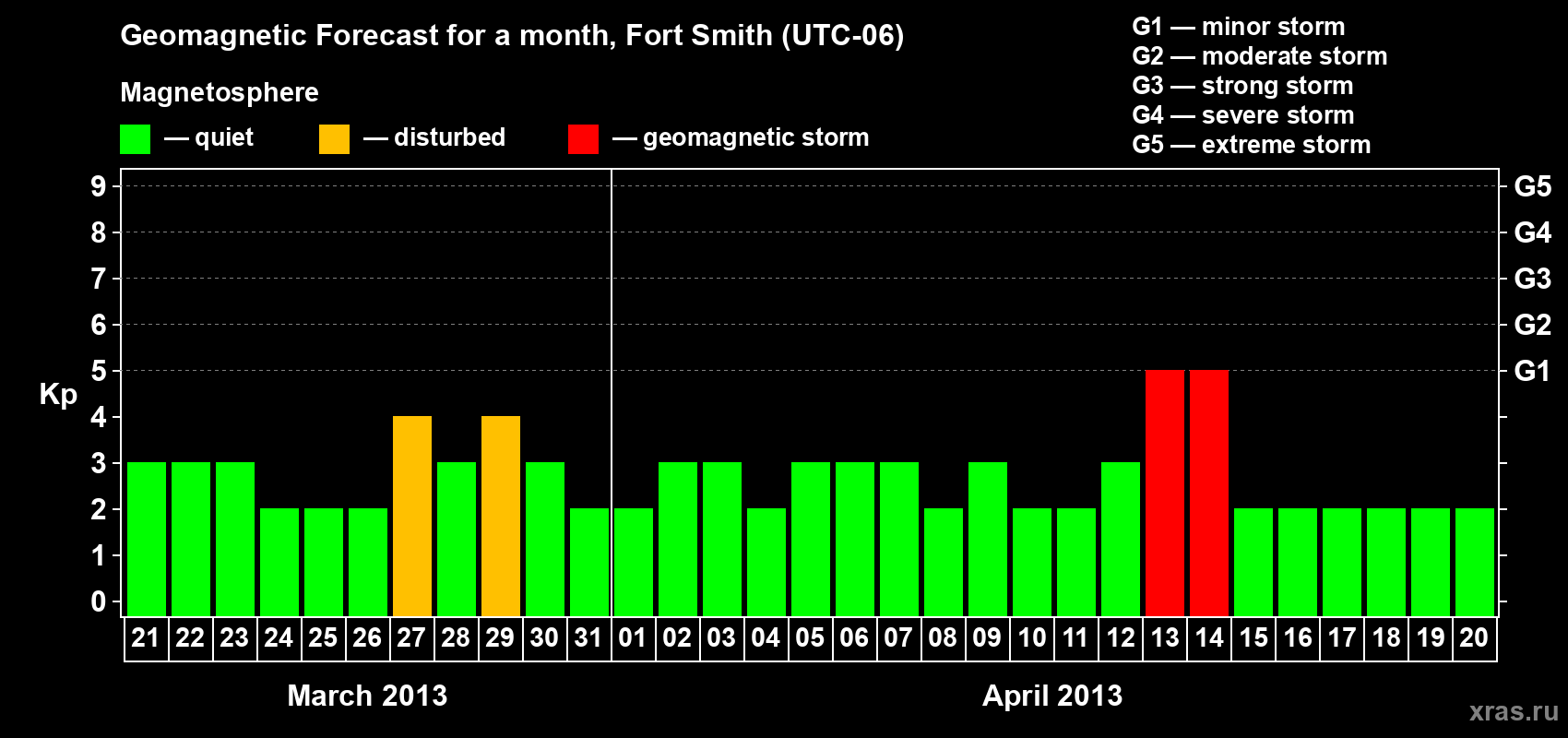Click the green bar for April 09
The height and width of the screenshot is (738, 1568).
click(x=988, y=540)
